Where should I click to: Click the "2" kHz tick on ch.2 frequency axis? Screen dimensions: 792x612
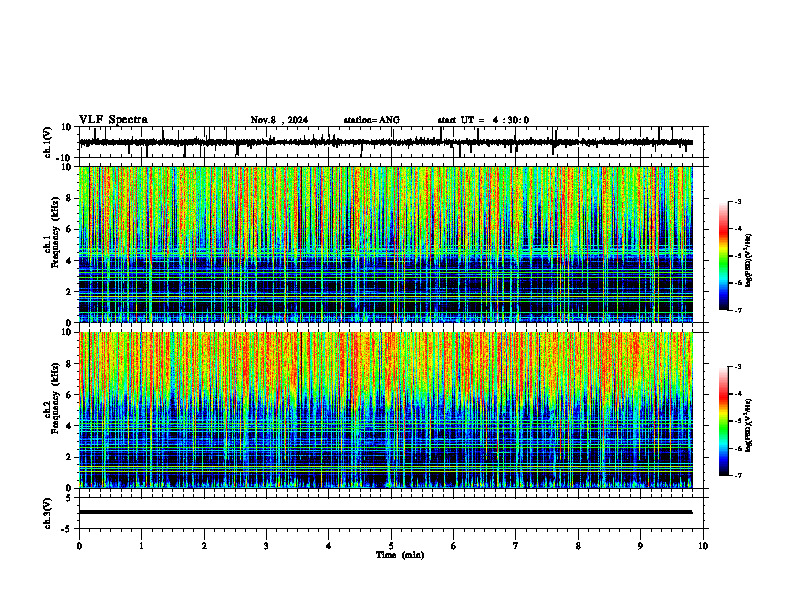(x=70, y=457)
